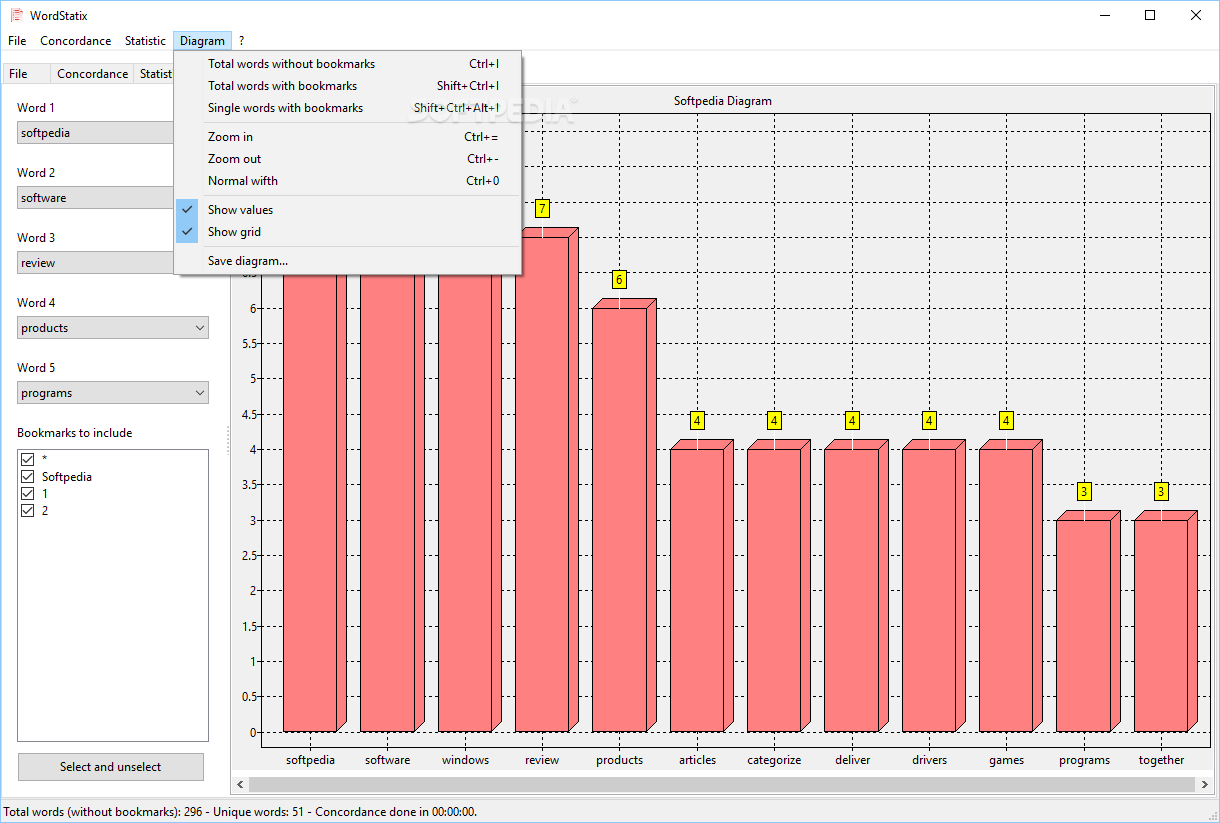Maximize the WordStatix window
The image size is (1220, 823).
pos(1150,15)
